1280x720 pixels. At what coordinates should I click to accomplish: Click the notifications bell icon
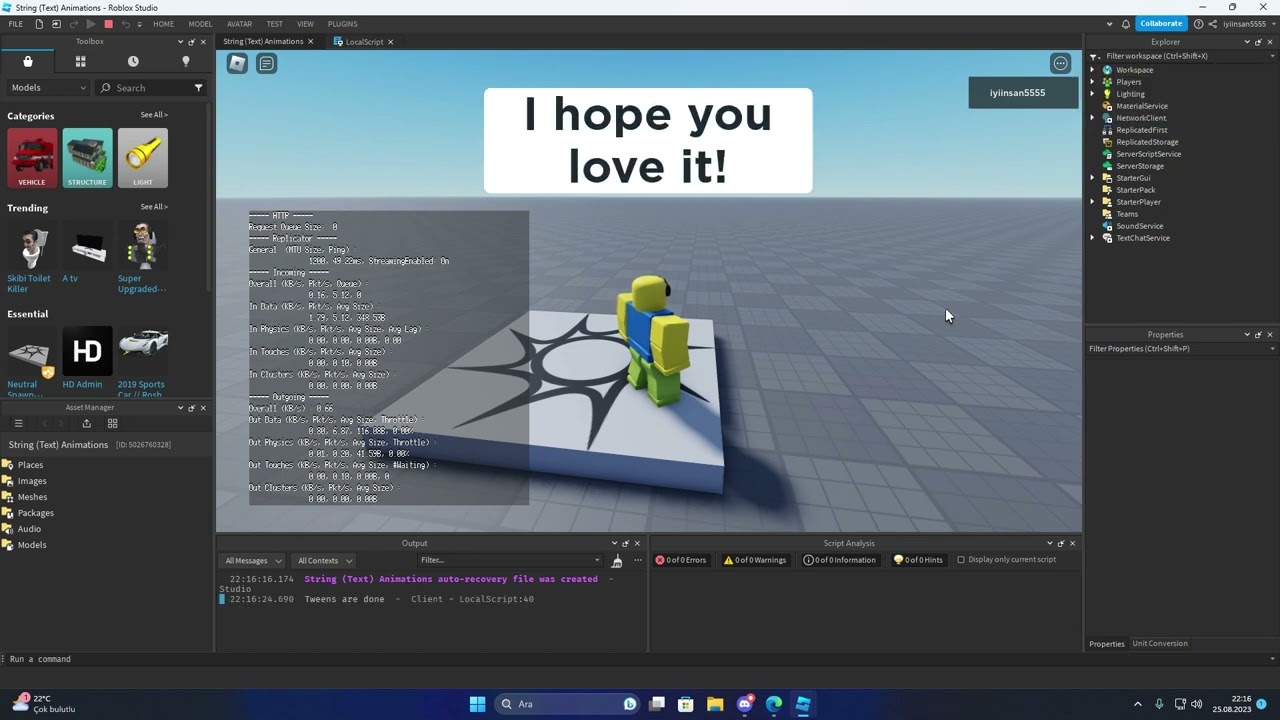(1125, 24)
